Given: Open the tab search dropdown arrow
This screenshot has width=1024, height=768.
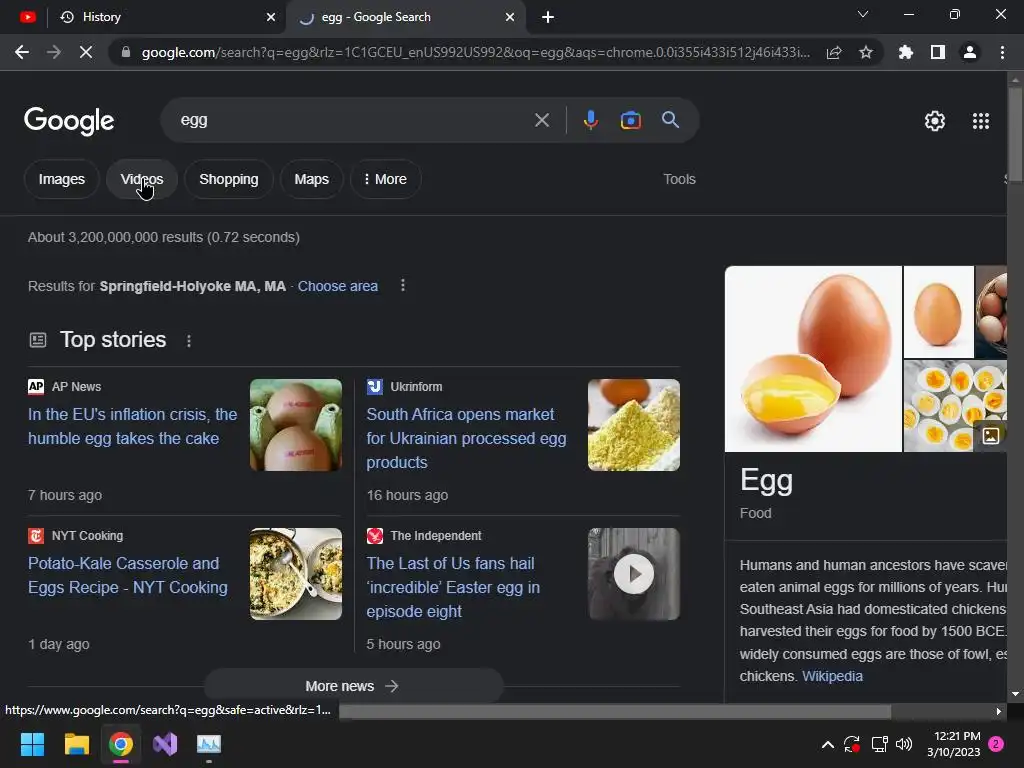Looking at the screenshot, I should coord(863,14).
